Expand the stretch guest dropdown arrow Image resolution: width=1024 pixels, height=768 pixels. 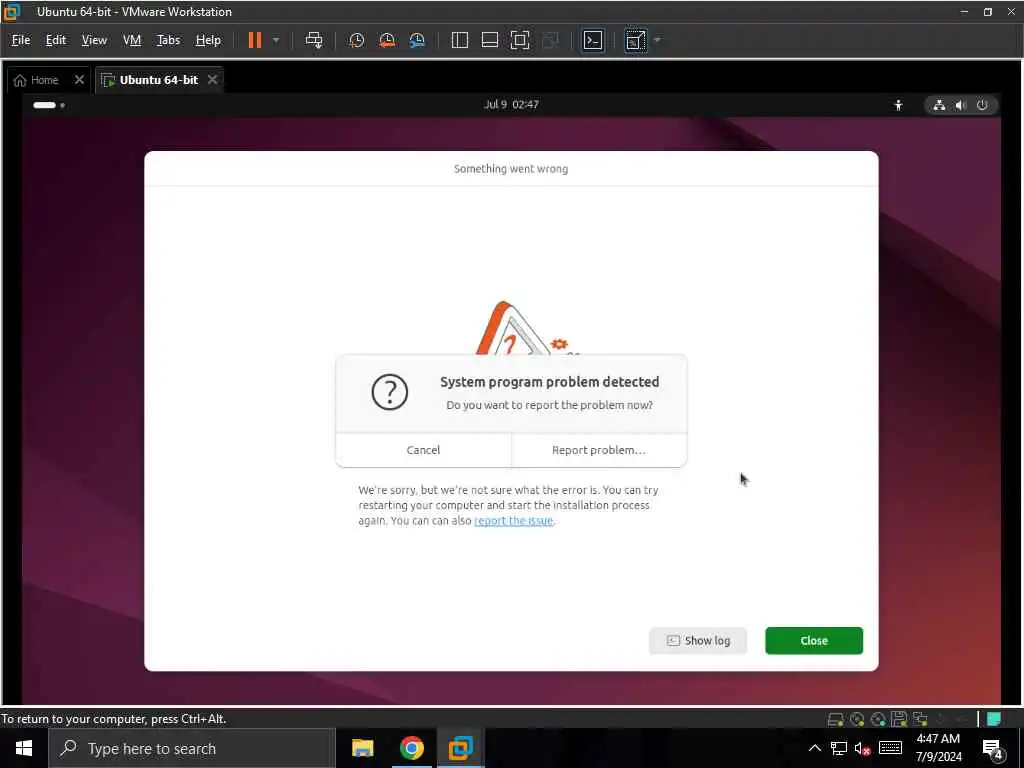point(658,40)
